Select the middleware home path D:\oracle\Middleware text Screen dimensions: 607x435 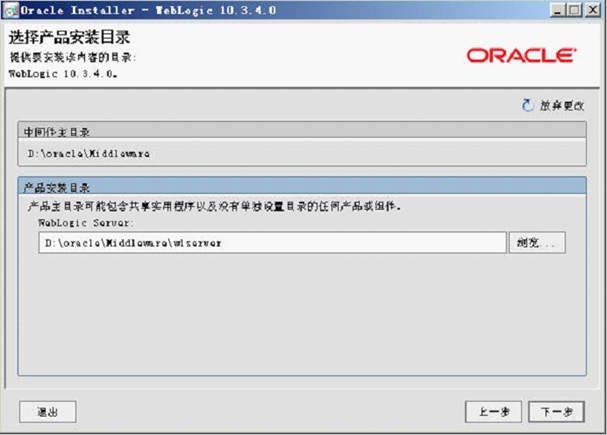pos(89,154)
